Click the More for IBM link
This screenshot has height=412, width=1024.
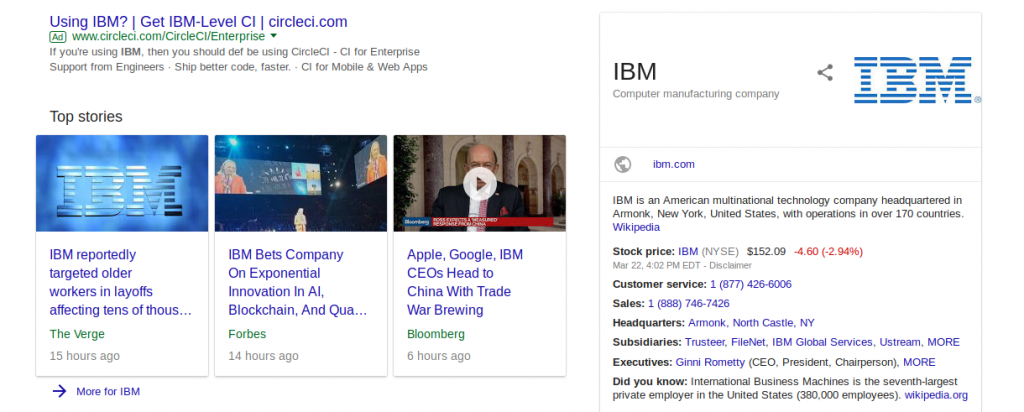tap(108, 392)
